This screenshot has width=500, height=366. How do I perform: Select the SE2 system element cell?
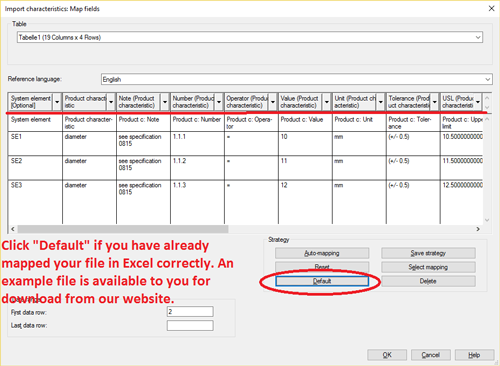tap(35, 168)
